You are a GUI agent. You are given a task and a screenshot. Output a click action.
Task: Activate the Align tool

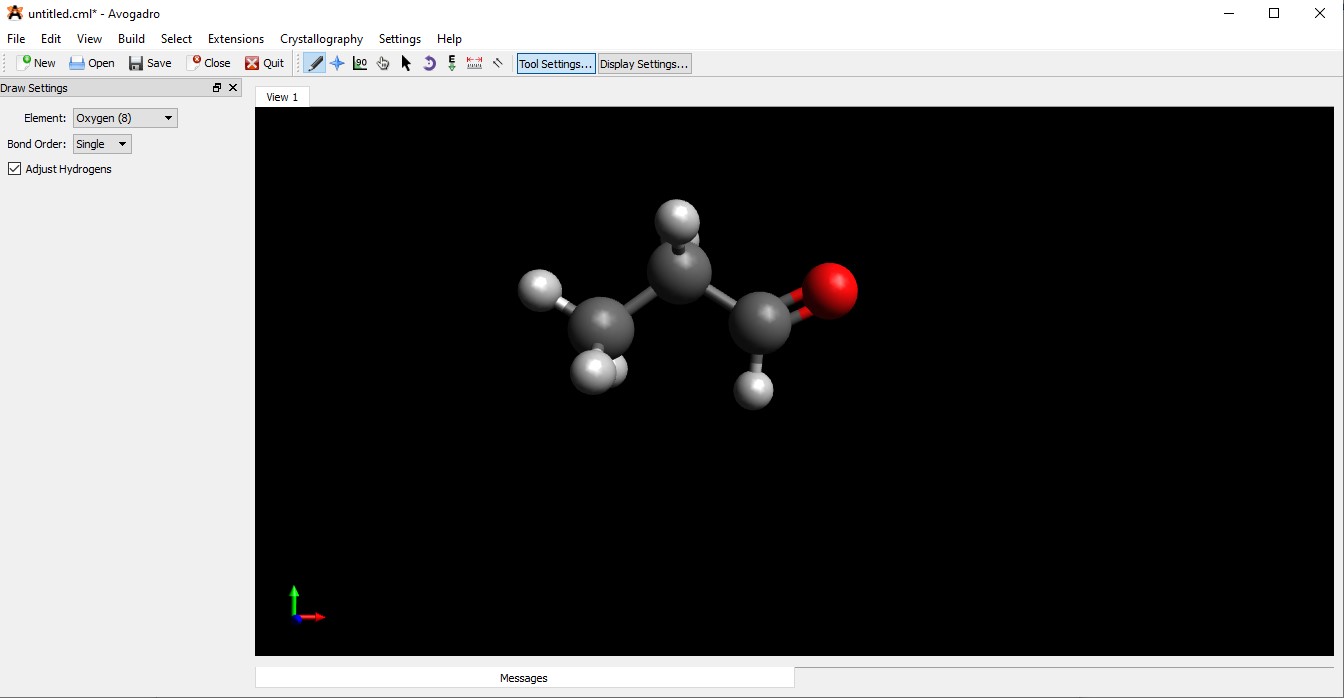click(497, 63)
